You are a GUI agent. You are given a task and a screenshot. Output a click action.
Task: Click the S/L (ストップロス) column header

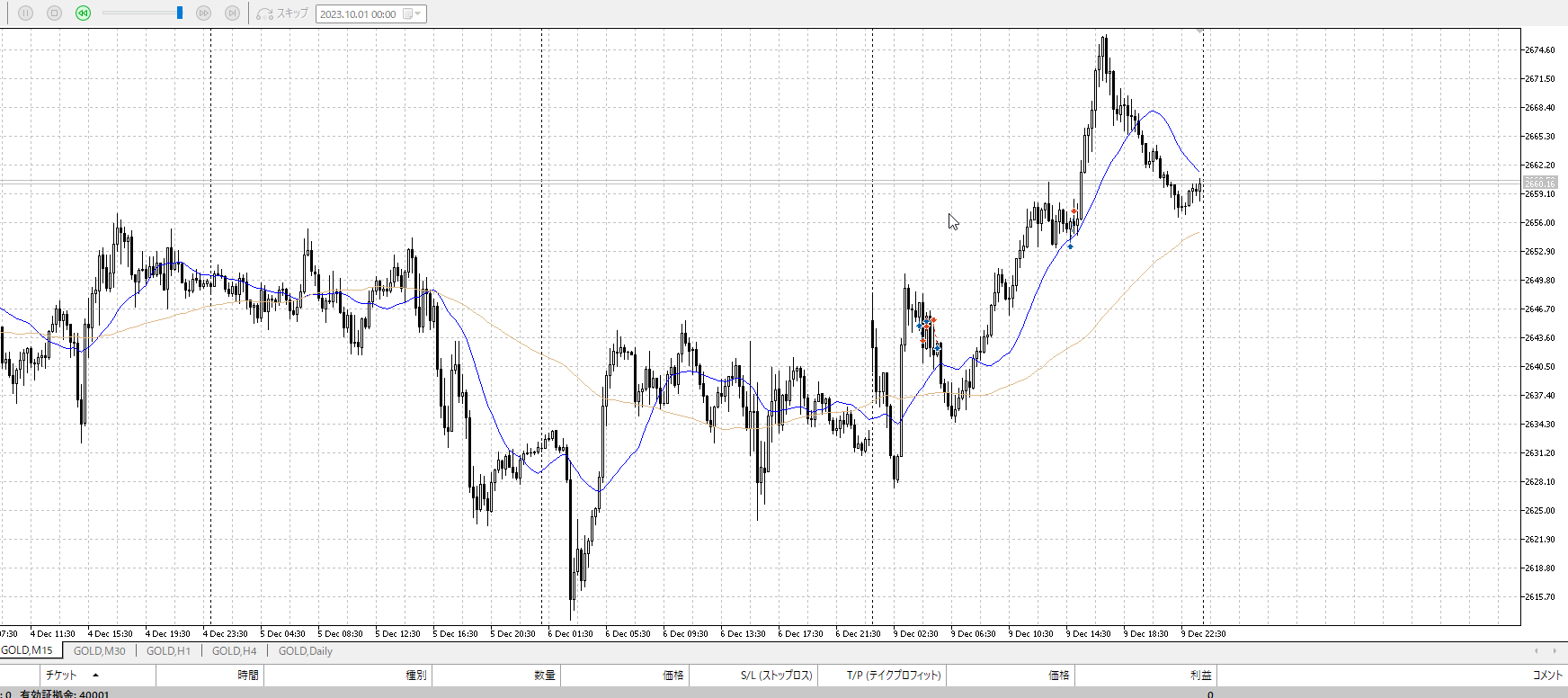[x=776, y=675]
